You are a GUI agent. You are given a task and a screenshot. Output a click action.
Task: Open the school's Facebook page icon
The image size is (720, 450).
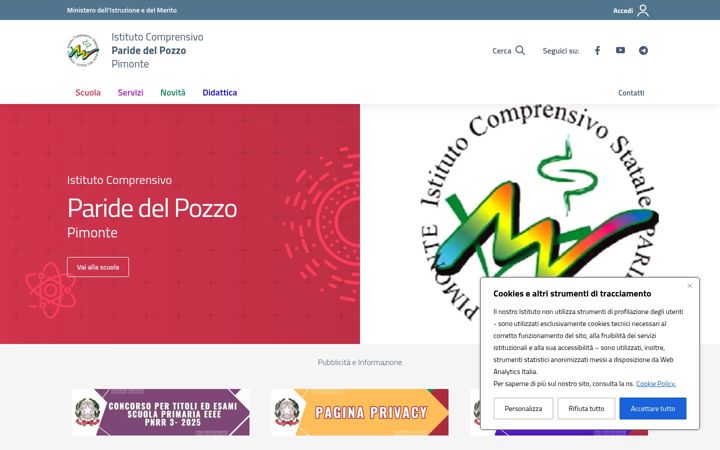[x=597, y=51]
